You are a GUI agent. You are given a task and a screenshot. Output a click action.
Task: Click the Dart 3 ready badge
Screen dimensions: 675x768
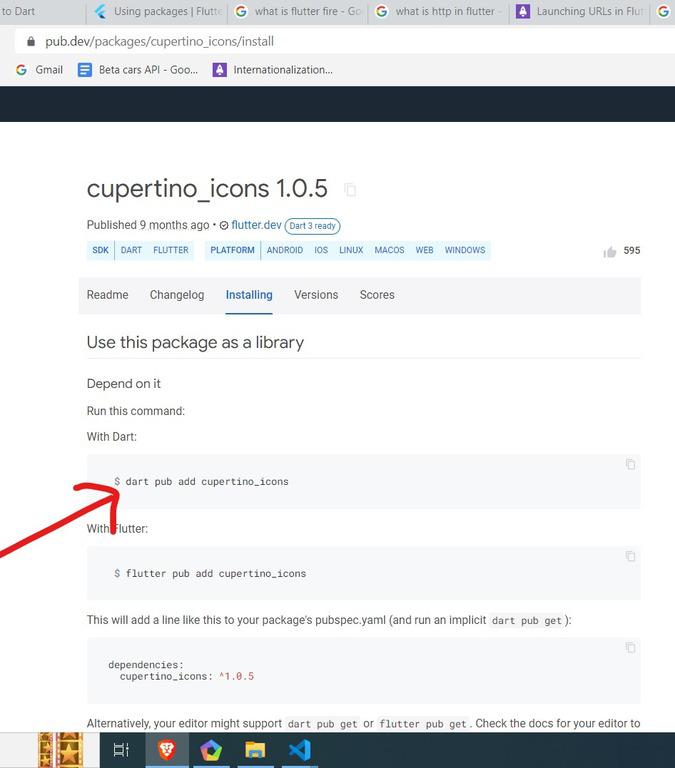[x=313, y=226]
